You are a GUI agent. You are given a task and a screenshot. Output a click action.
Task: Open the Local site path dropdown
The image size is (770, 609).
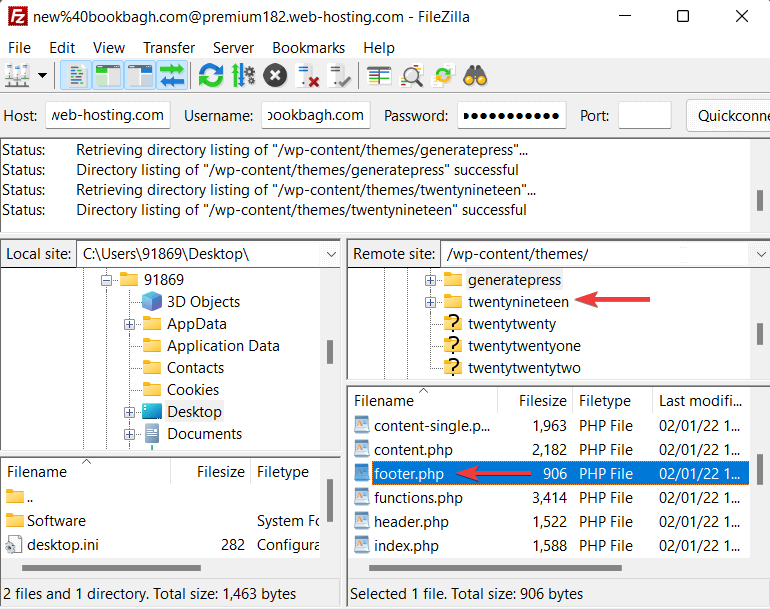click(x=331, y=254)
